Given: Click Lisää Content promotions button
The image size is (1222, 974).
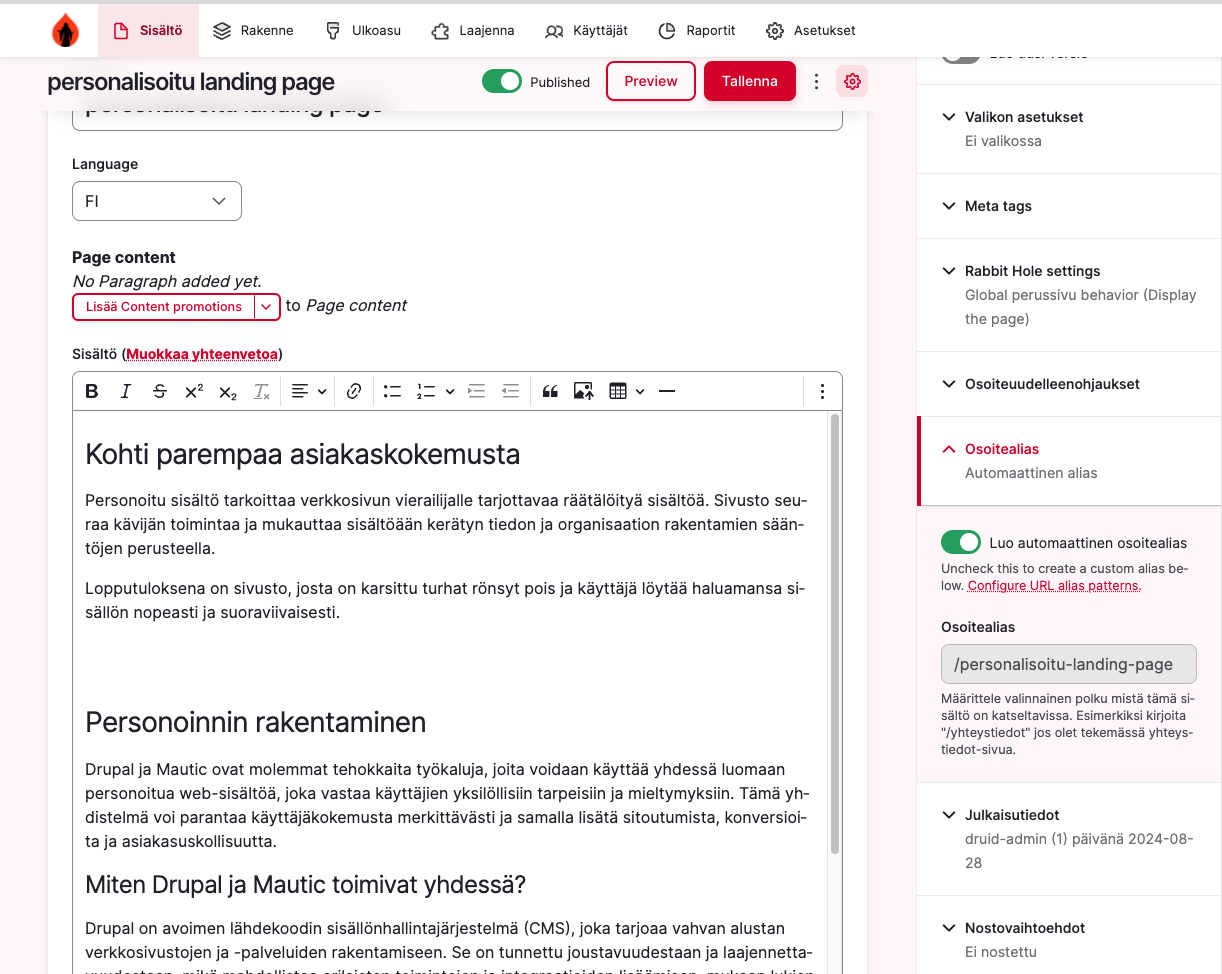Looking at the screenshot, I should point(164,307).
